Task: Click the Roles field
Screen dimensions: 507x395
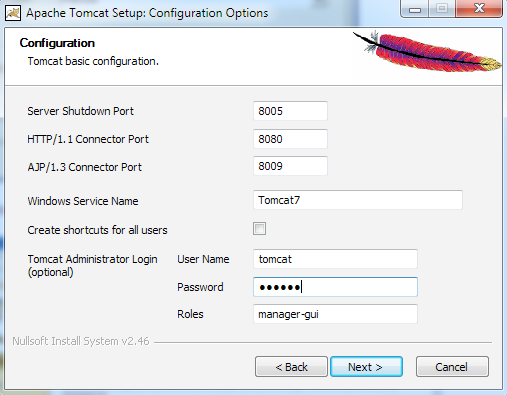Action: [x=335, y=314]
